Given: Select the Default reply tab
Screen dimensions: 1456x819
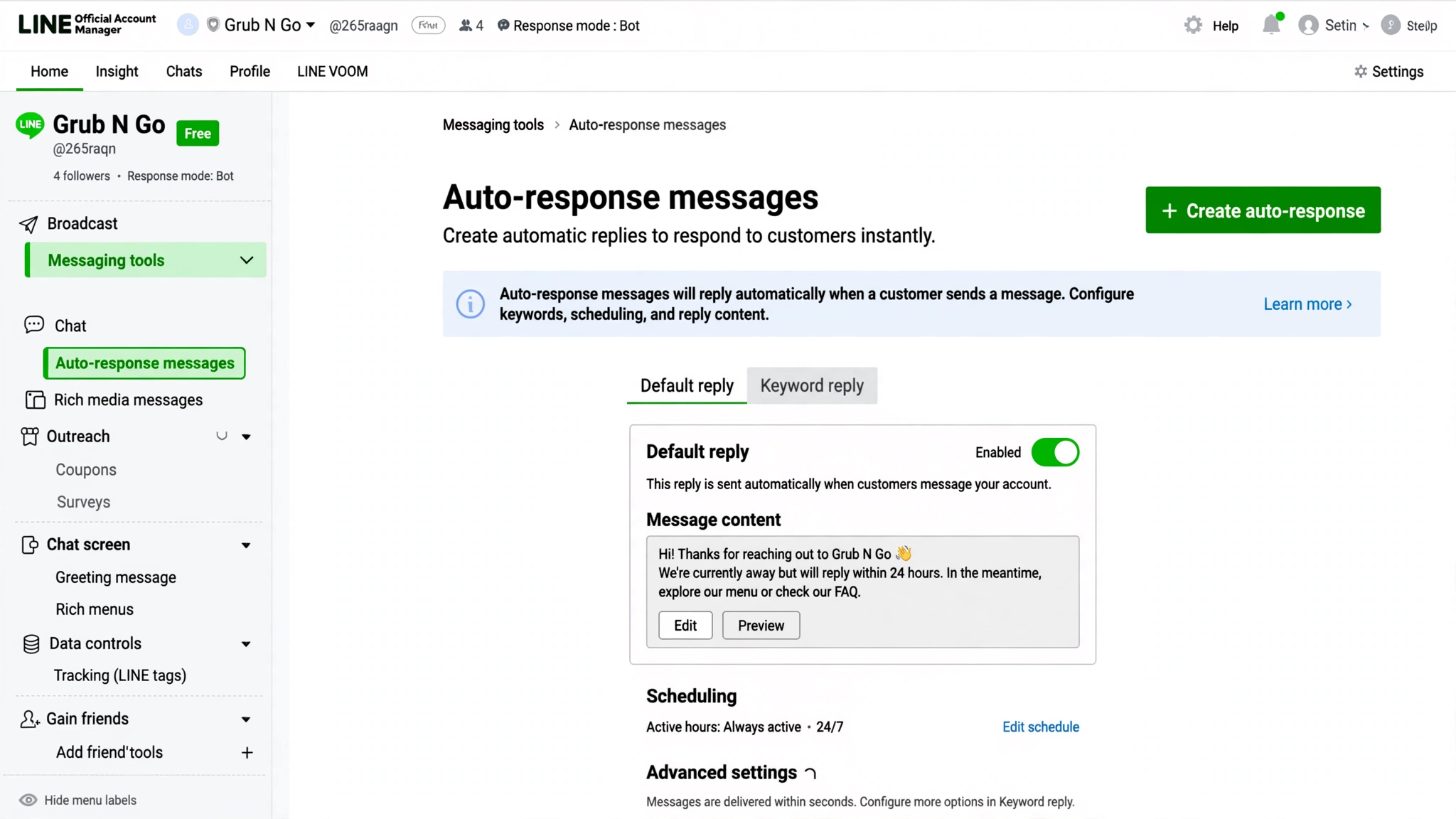Looking at the screenshot, I should [x=687, y=385].
